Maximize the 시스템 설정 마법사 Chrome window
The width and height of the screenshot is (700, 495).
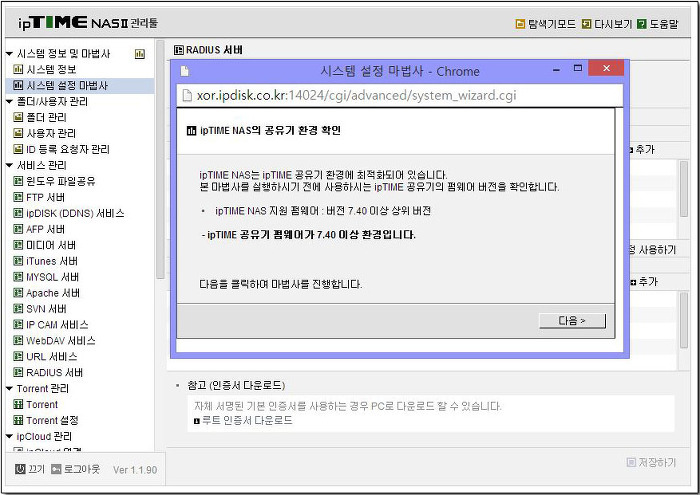click(578, 68)
